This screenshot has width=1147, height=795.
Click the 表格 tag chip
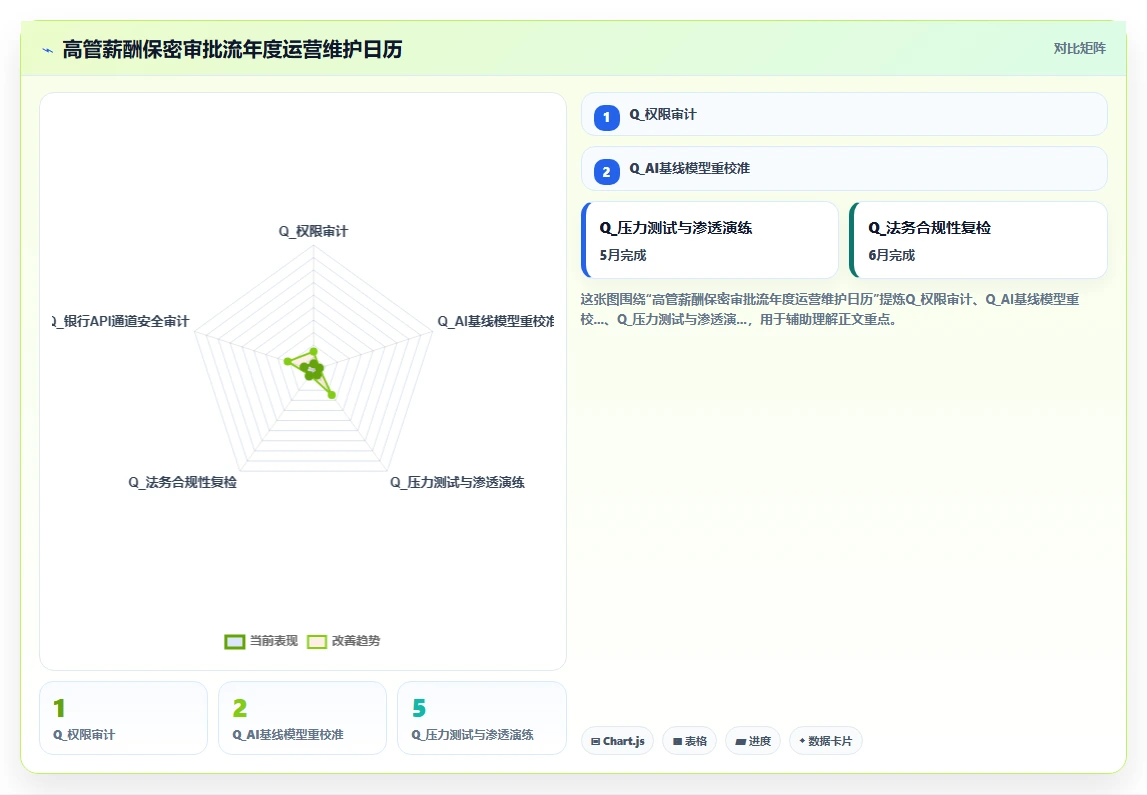point(689,741)
